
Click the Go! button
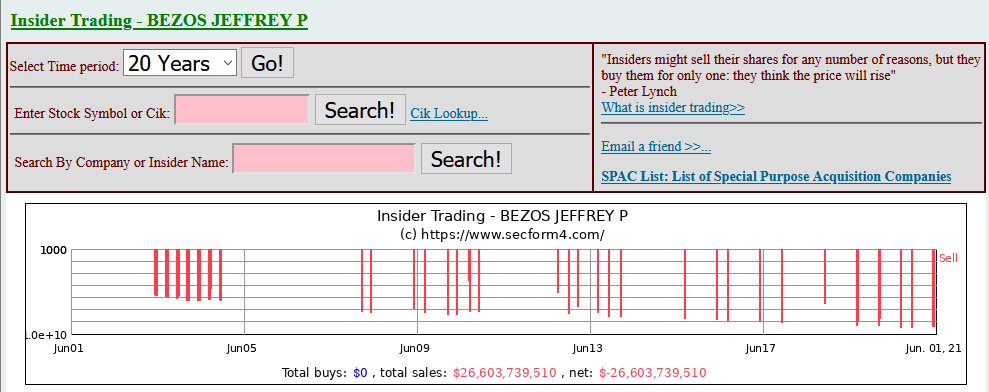(267, 63)
